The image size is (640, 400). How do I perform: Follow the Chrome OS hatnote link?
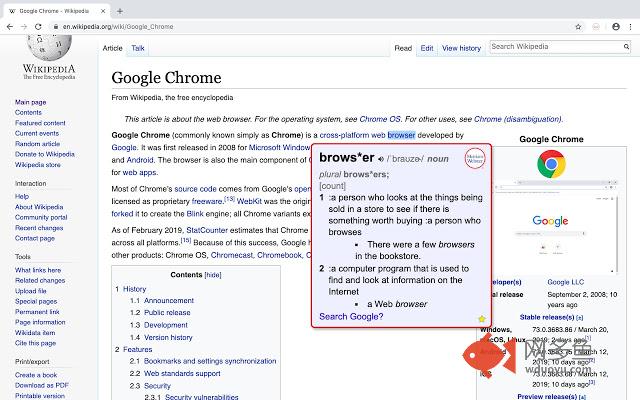(x=380, y=119)
